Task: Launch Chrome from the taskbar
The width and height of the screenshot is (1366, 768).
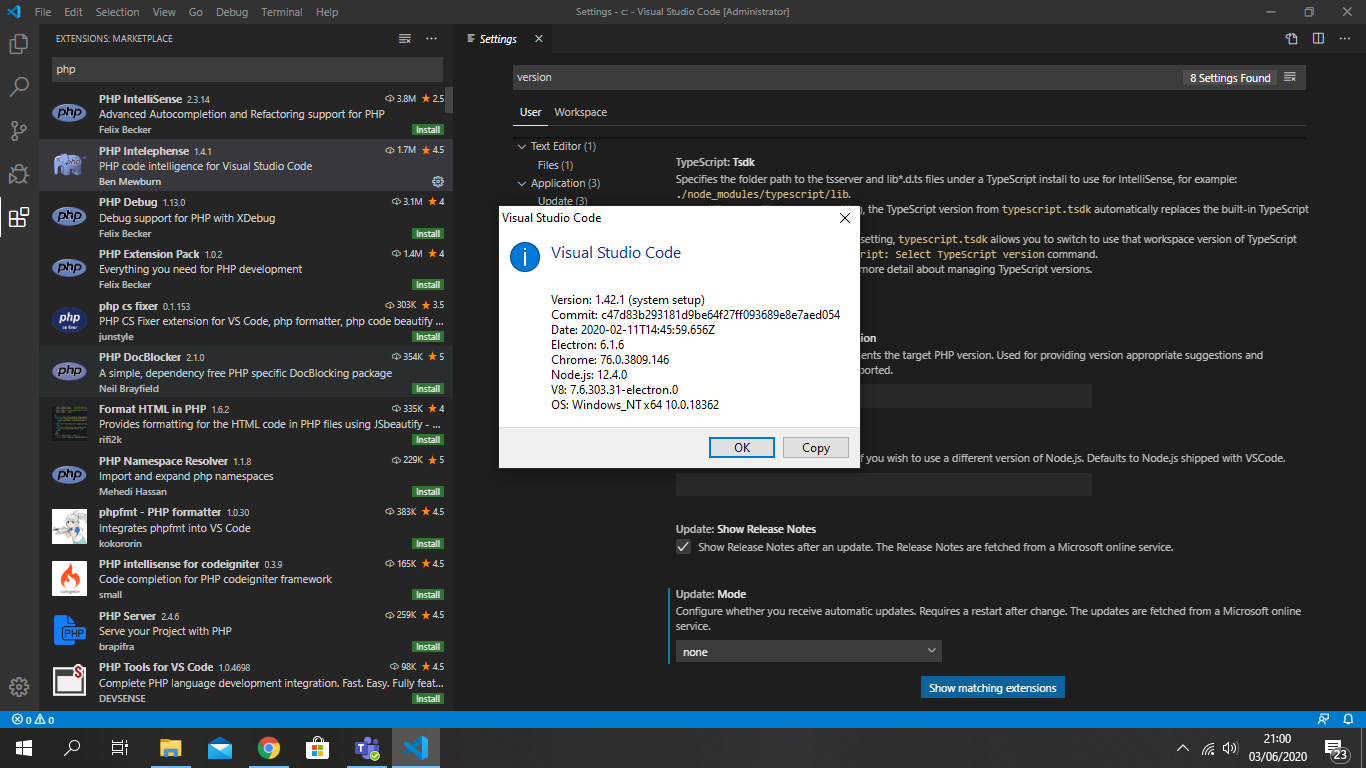Action: click(268, 747)
